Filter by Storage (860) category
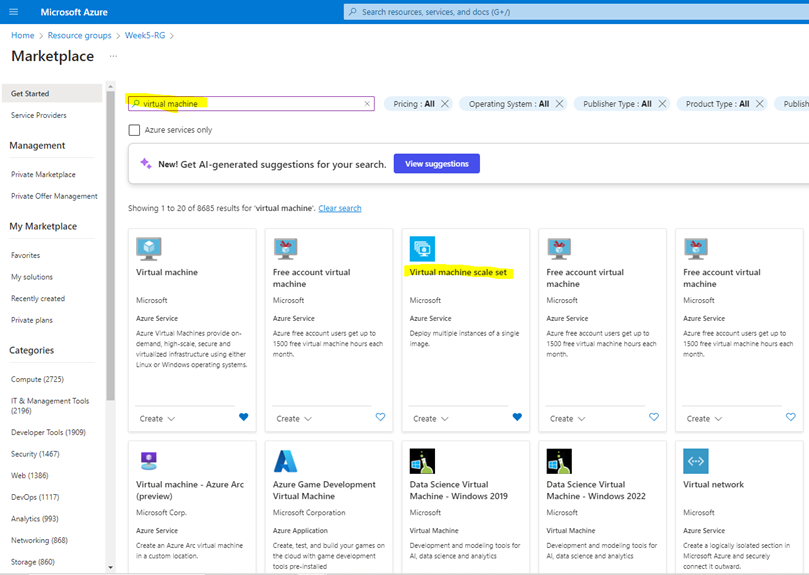This screenshot has width=809, height=575. click(x=33, y=562)
